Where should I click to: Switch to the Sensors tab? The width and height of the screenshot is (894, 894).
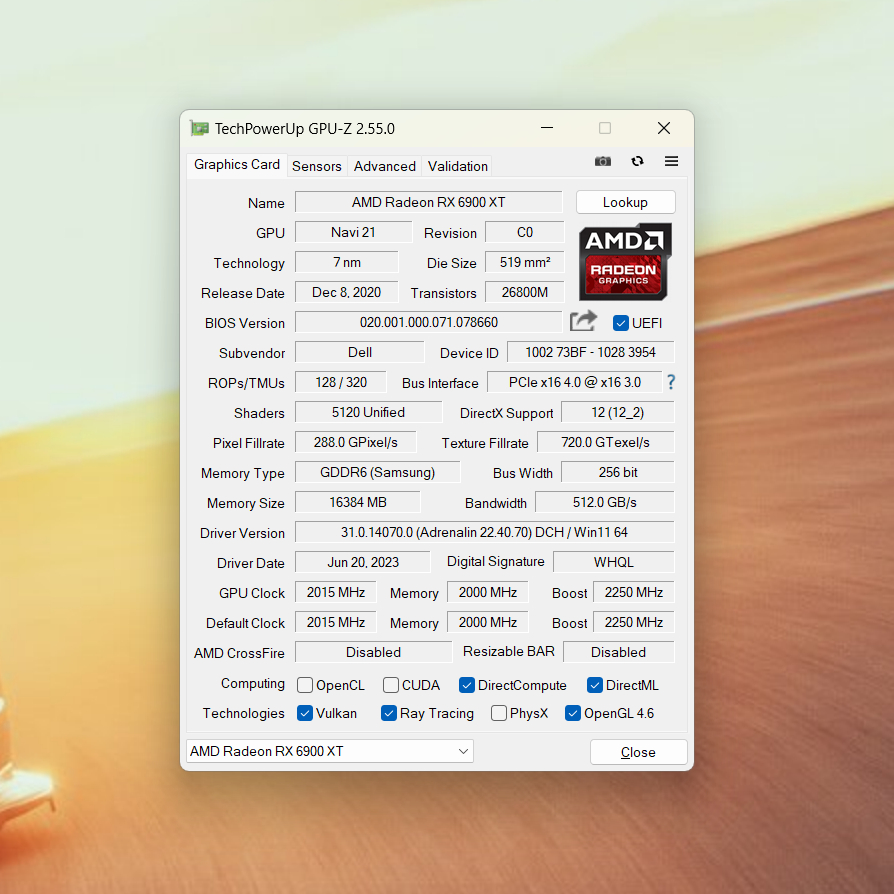point(317,166)
